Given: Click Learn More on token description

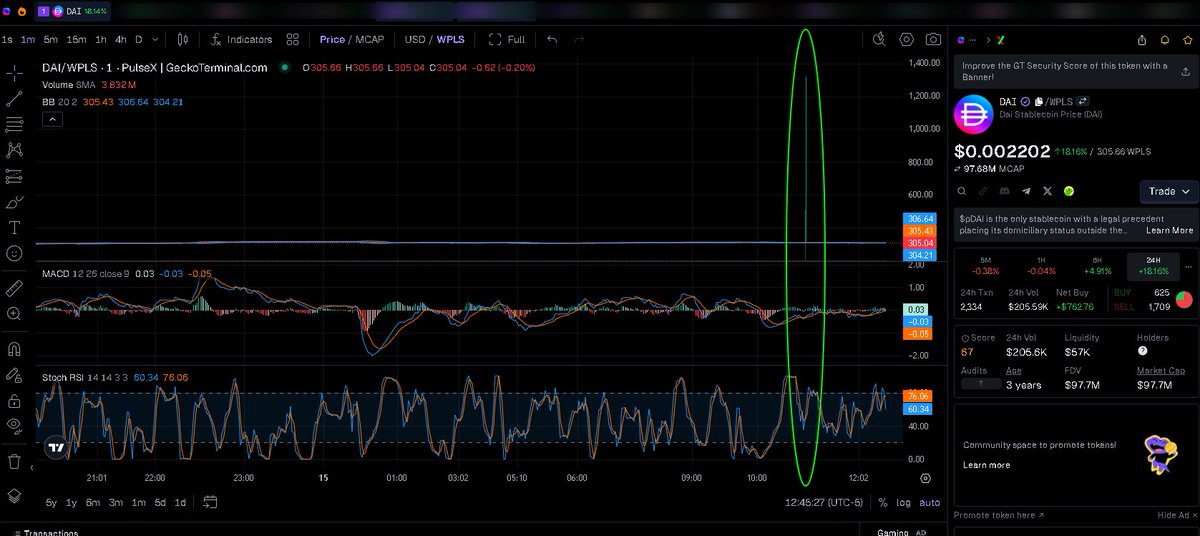Looking at the screenshot, I should (1169, 230).
